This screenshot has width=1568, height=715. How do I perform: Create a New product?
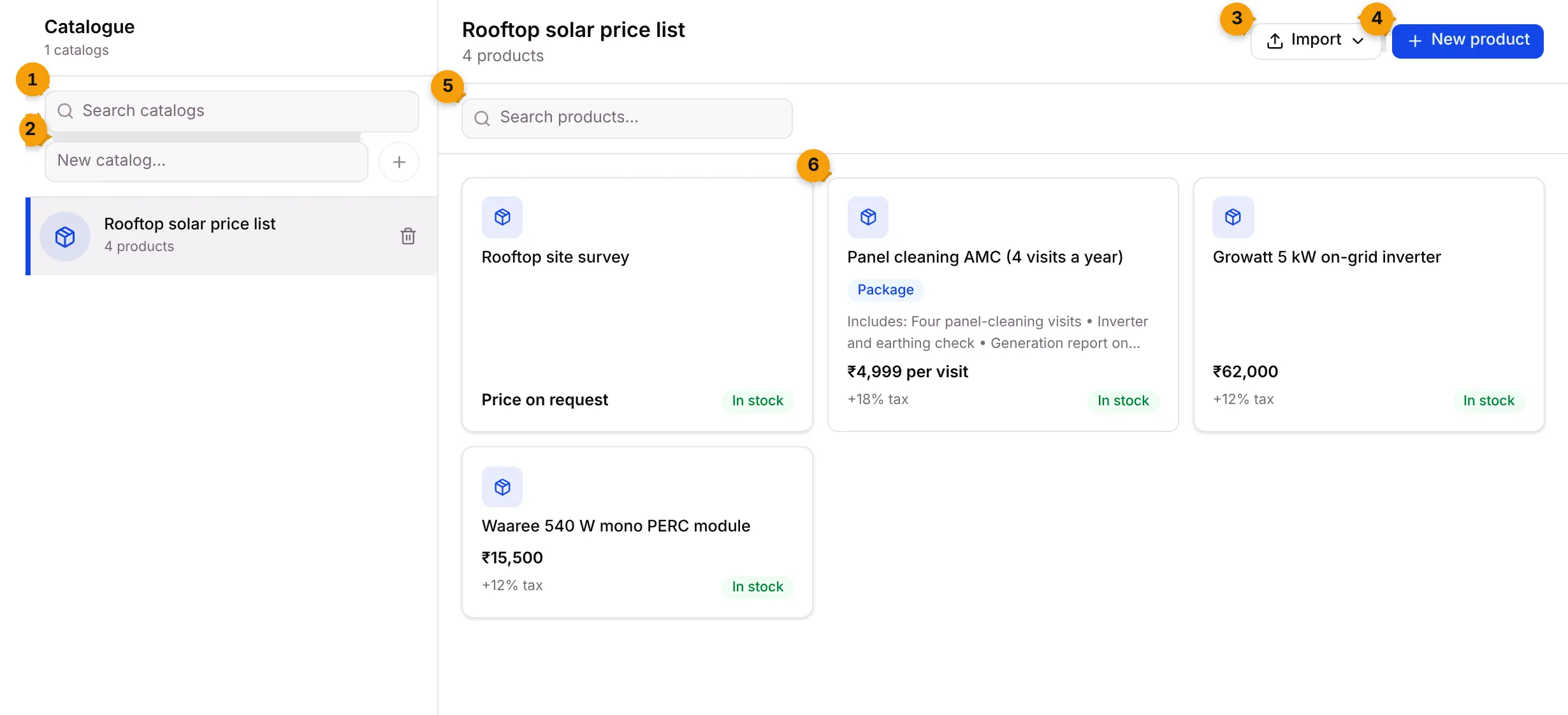coord(1467,41)
